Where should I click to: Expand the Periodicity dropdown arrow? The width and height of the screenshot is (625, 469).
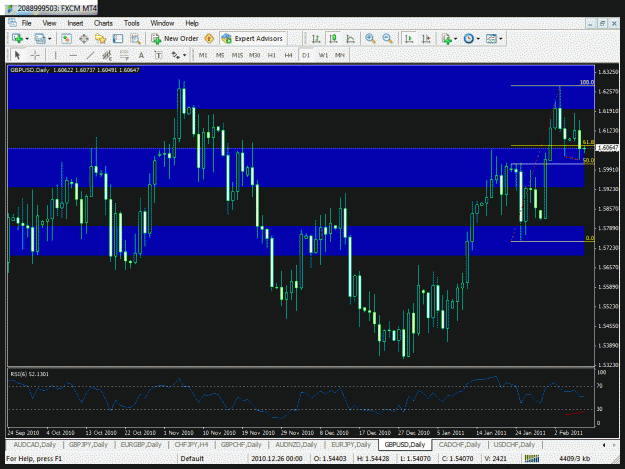pyautogui.click(x=478, y=39)
